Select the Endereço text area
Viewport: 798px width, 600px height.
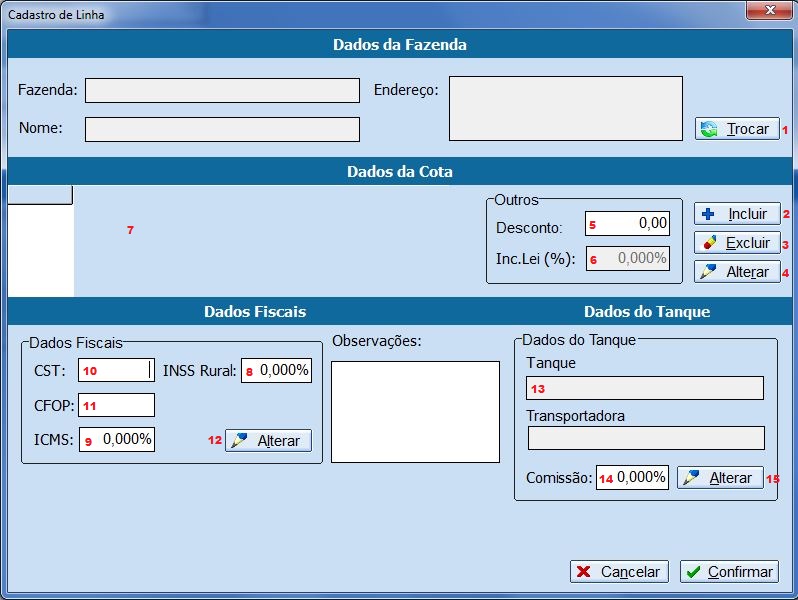[x=565, y=108]
